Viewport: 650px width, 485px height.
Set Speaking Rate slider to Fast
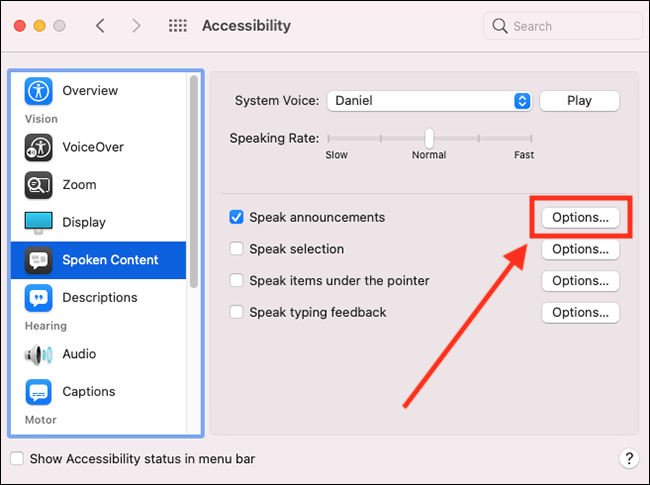coord(531,138)
